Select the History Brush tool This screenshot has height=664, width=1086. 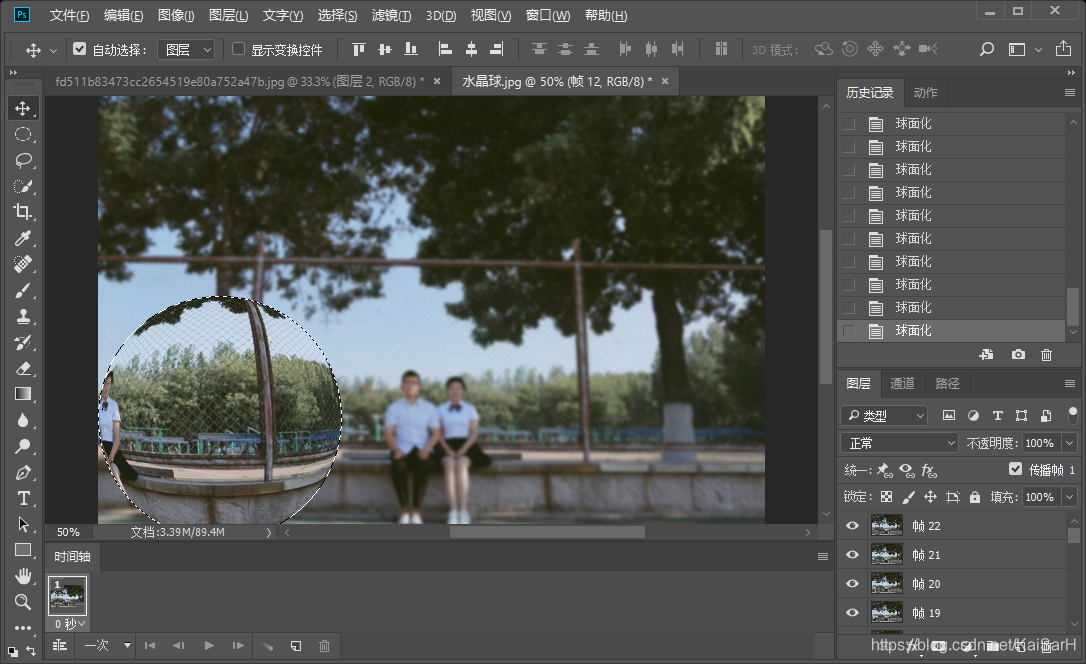[23, 342]
